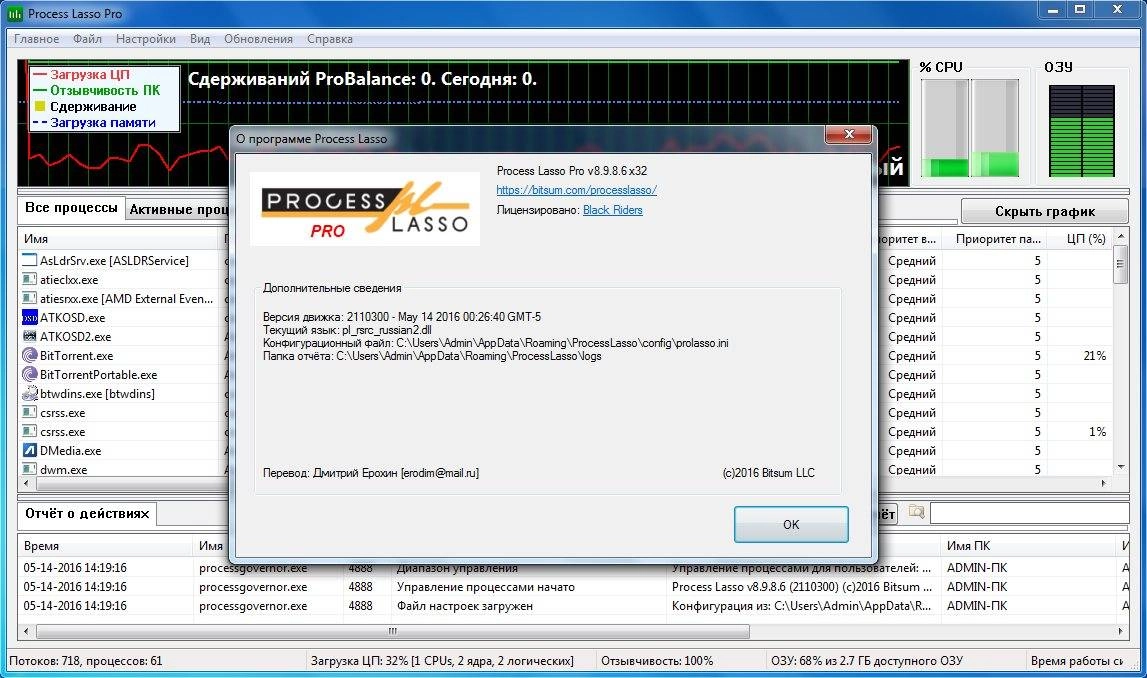Click process list scroll-down arrow
1147x678 pixels.
coord(1120,467)
